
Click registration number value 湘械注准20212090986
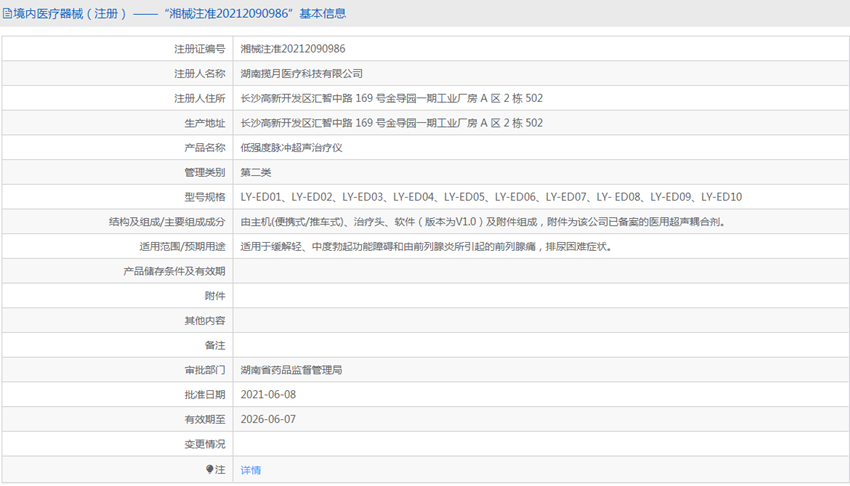pos(293,49)
